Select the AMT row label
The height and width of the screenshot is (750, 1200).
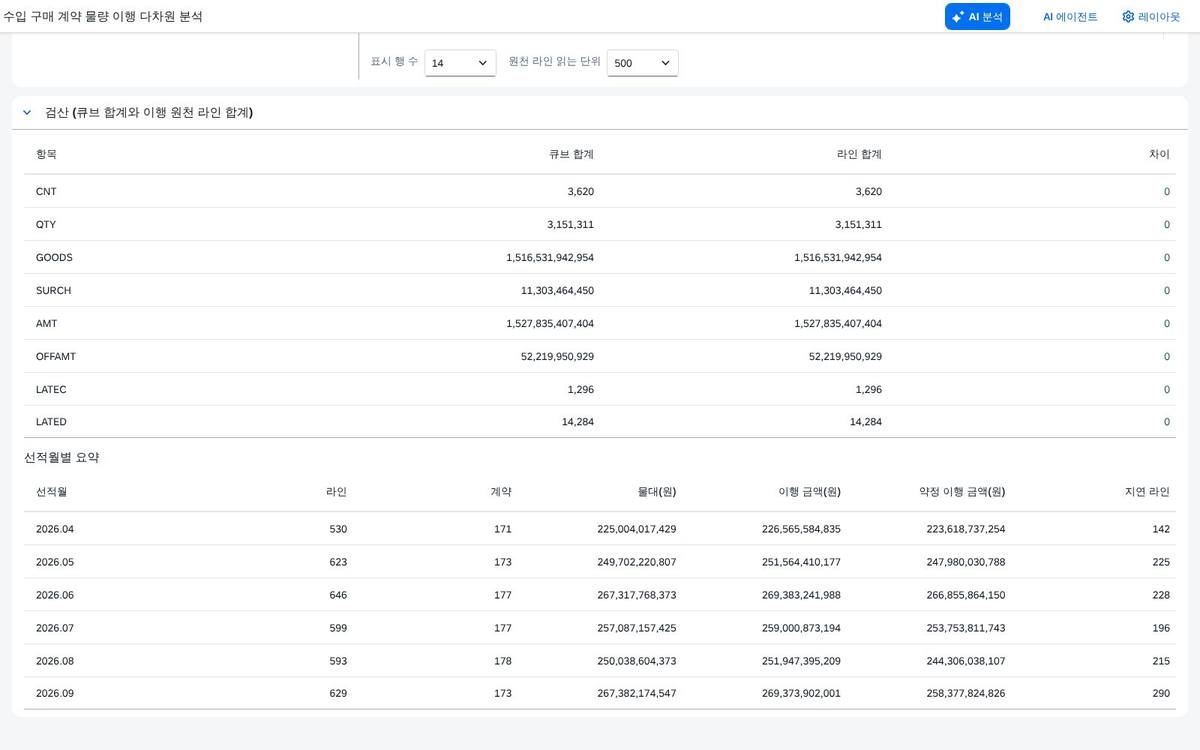point(46,323)
